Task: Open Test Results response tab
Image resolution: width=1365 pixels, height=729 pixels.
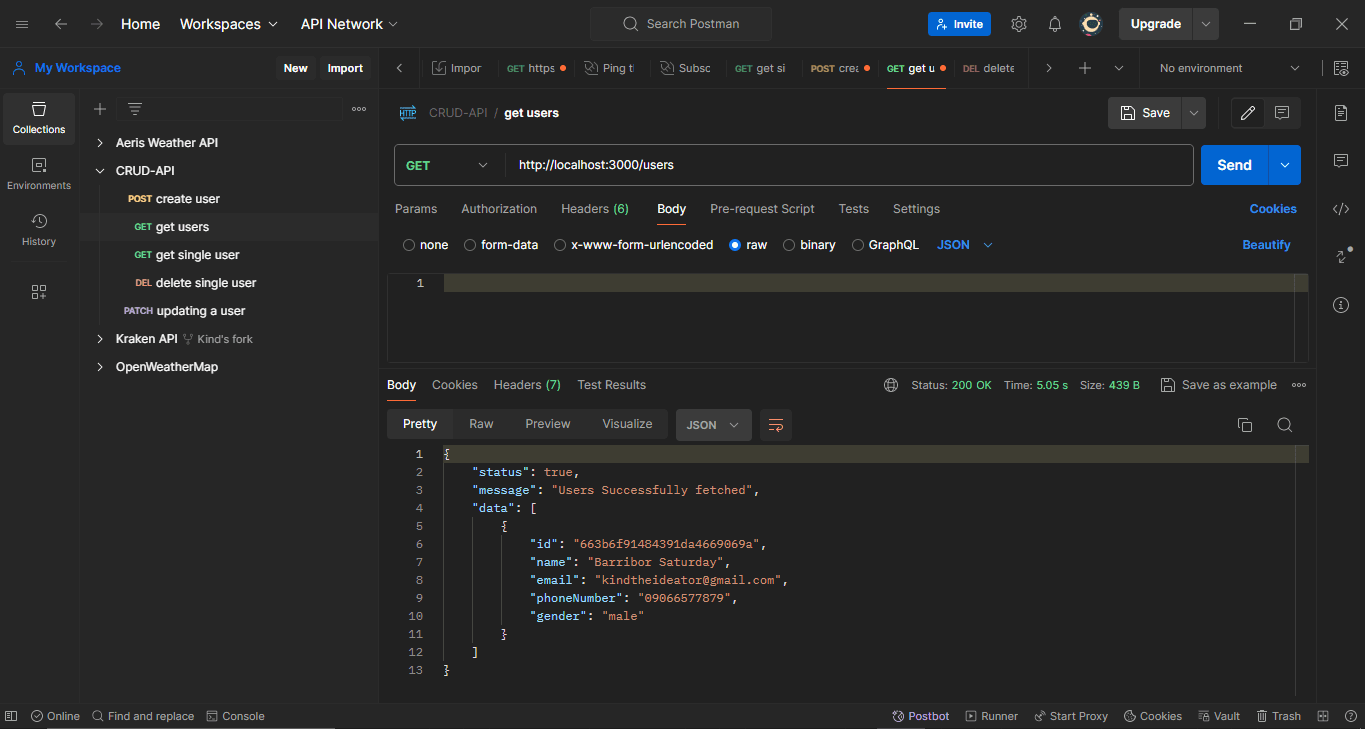Action: coord(611,385)
